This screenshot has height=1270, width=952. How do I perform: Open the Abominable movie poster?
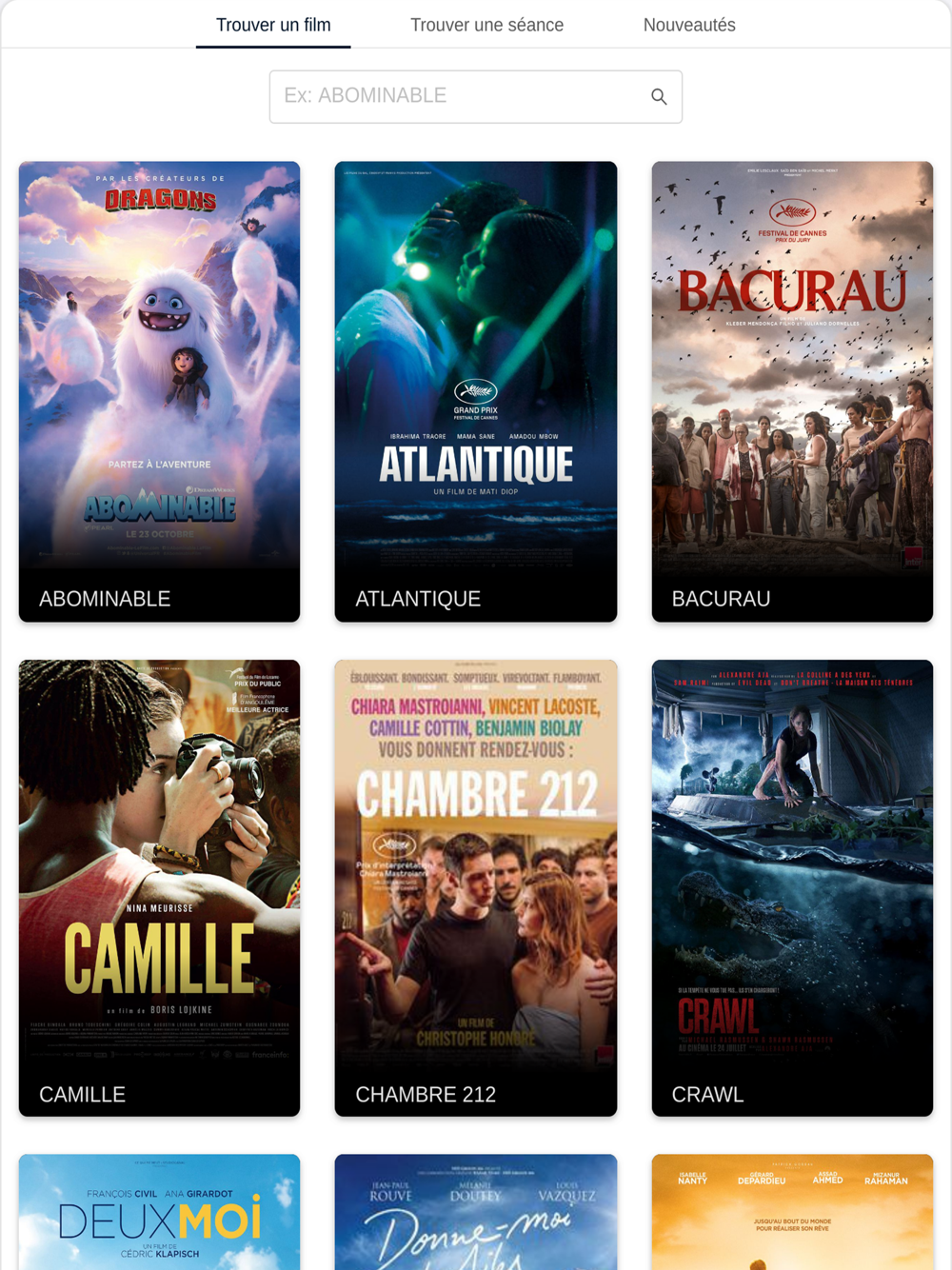[x=159, y=391]
